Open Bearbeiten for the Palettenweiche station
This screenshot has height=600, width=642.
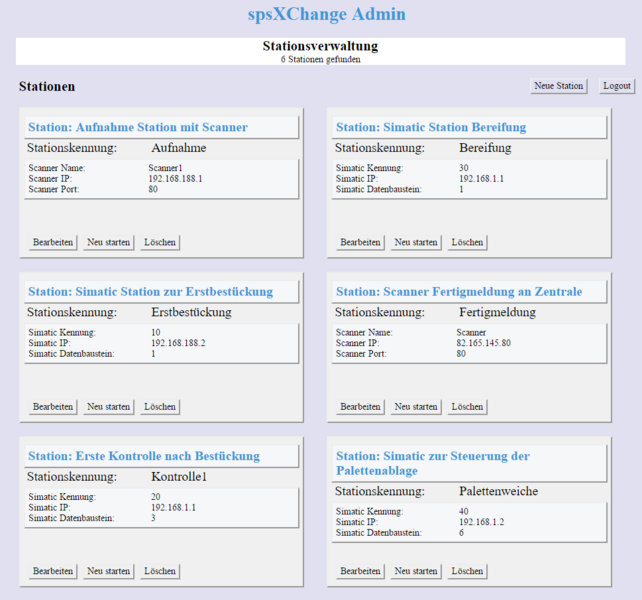361,571
